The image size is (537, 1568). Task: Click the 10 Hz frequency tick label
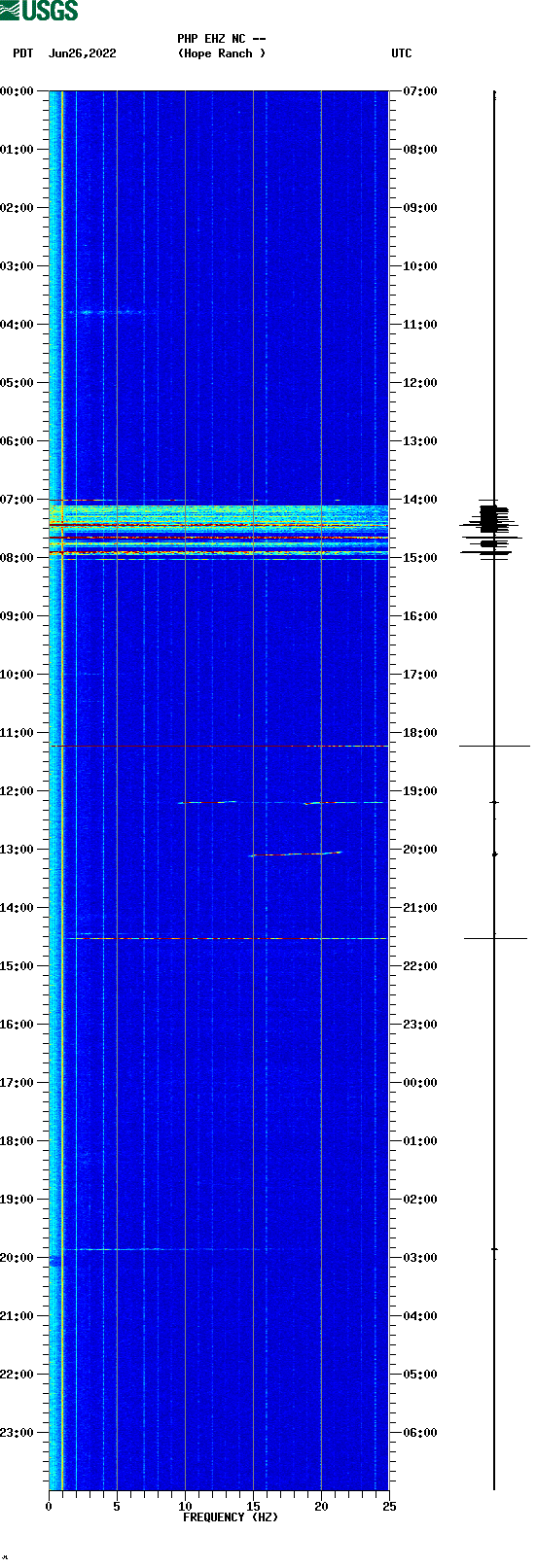click(x=185, y=1507)
